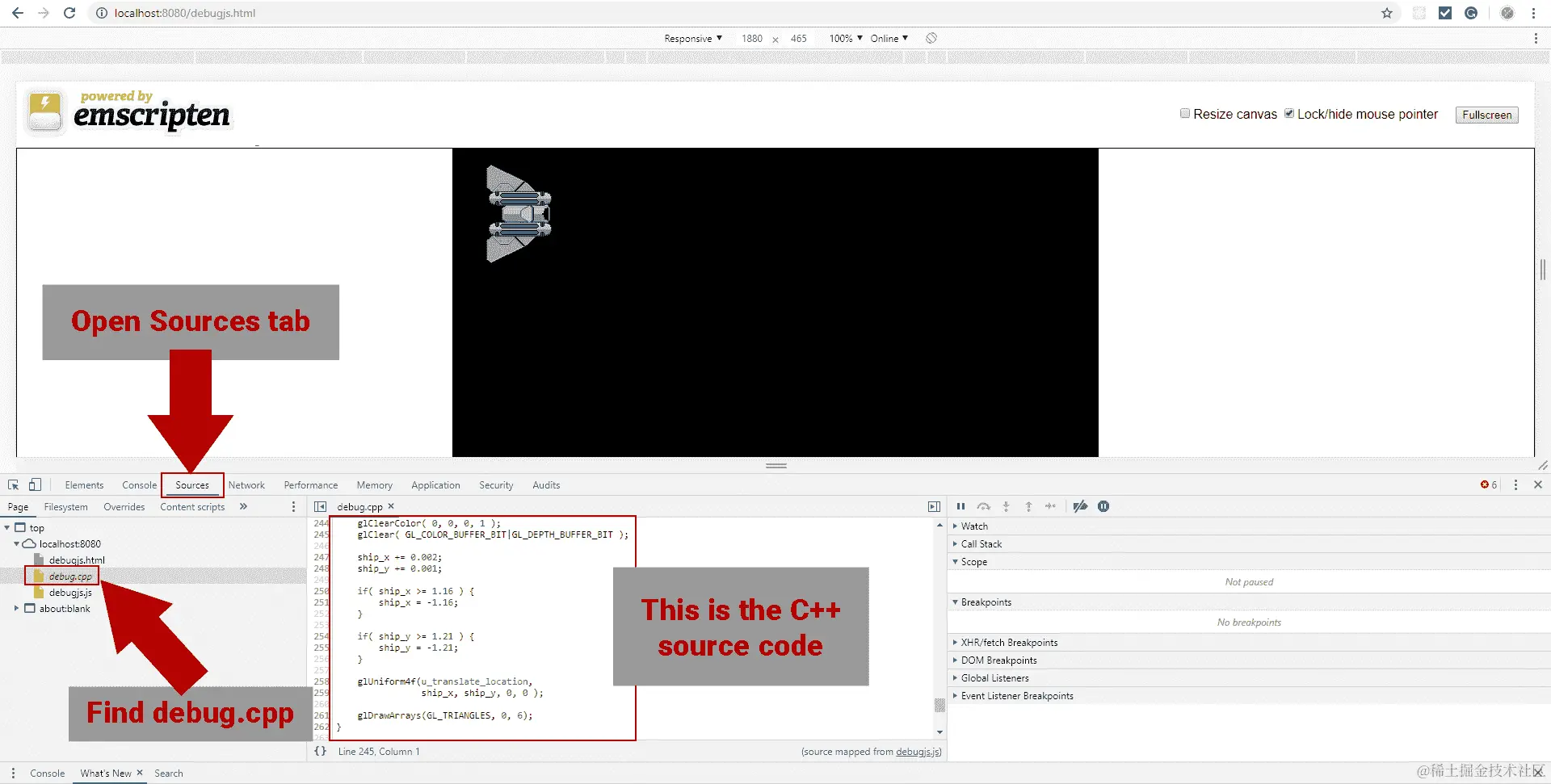Follow the debugjs.js source map link

(x=917, y=751)
